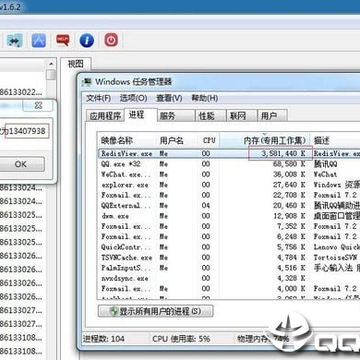Click the 36,008 K memory value
360x360 pixels.
(x=289, y=174)
